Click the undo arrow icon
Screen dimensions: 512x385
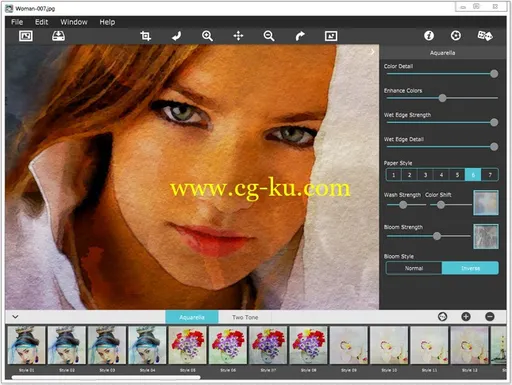pos(177,36)
